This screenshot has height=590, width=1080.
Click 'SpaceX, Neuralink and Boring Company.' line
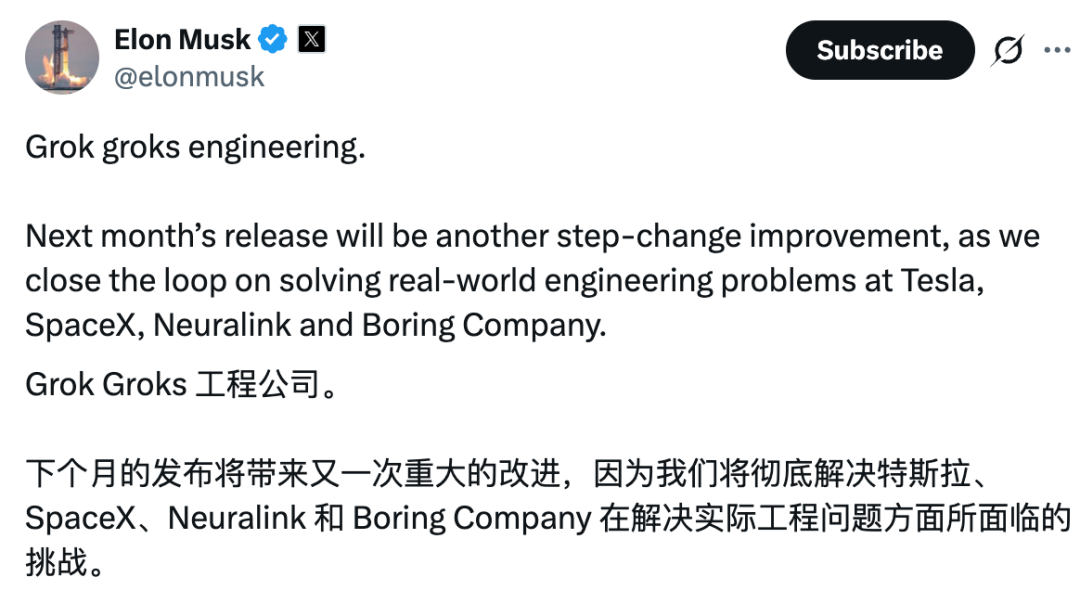point(315,326)
